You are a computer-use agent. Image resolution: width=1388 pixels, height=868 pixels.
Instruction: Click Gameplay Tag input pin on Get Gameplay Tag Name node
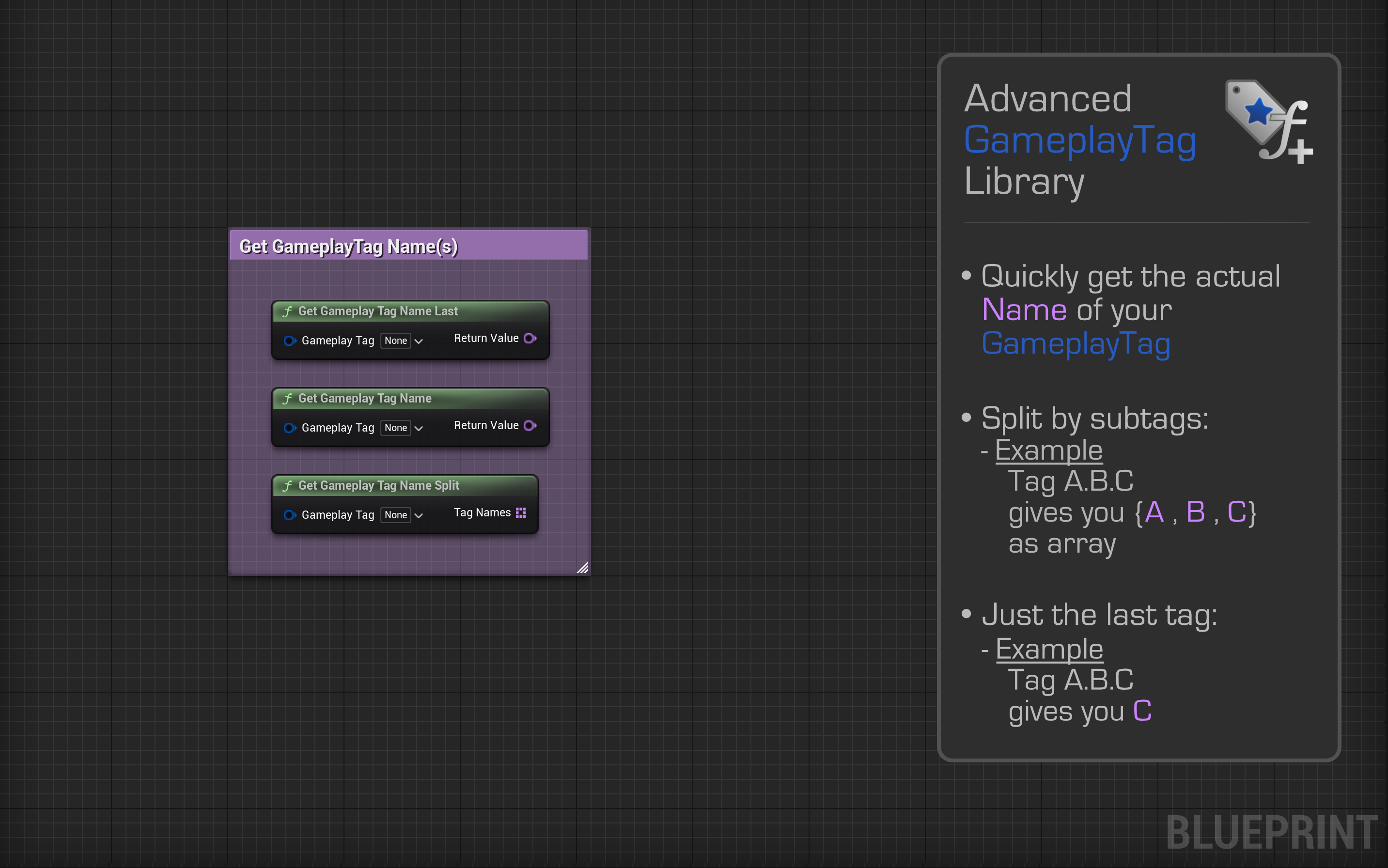289,428
